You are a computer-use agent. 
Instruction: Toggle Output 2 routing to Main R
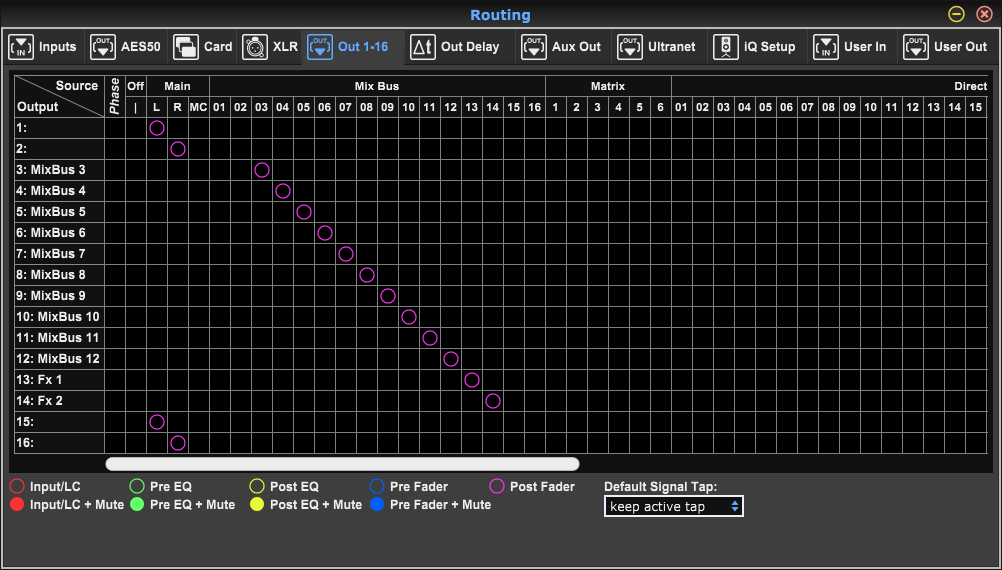[x=178, y=149]
